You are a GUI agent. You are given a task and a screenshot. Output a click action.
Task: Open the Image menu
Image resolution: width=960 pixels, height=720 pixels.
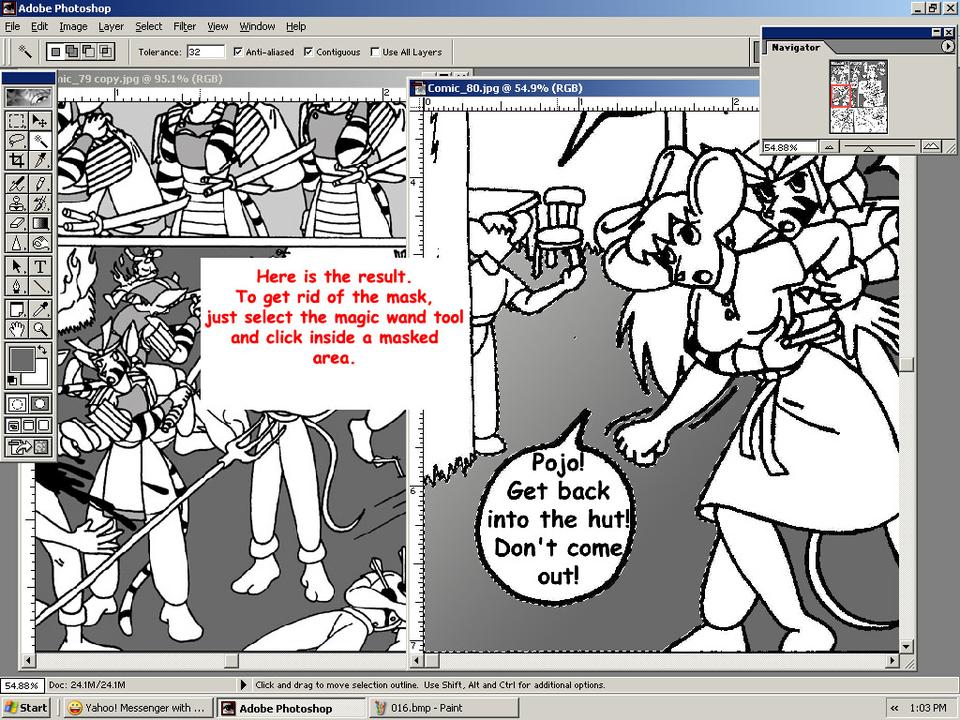73,26
